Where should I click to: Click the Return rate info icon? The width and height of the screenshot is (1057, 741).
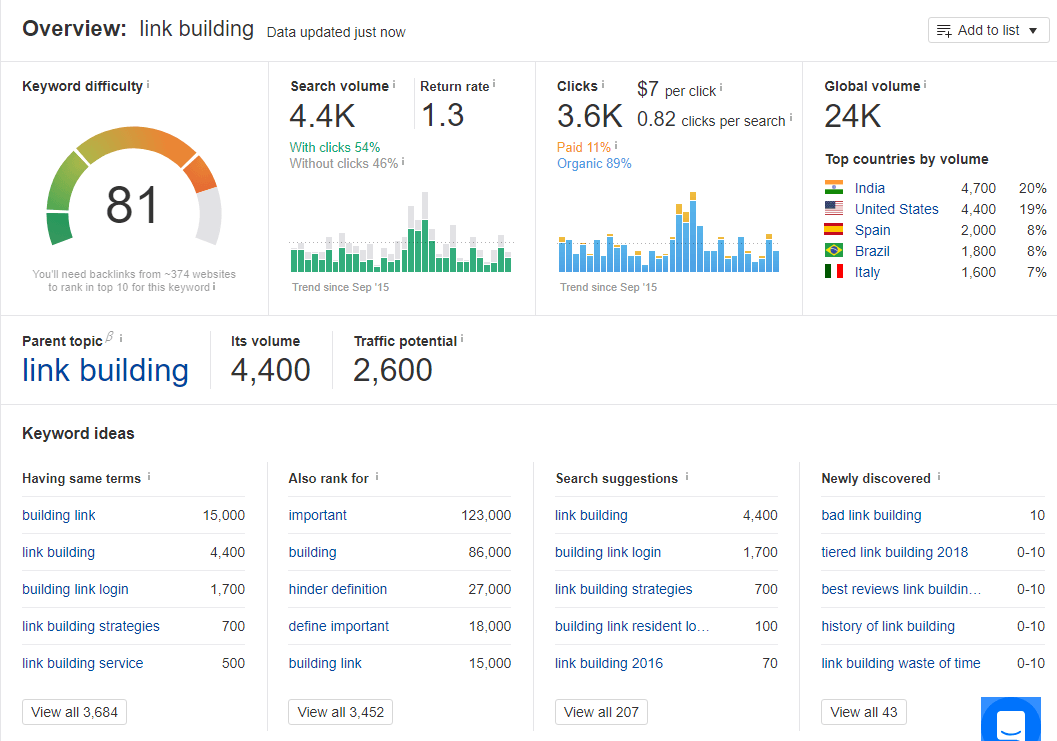pyautogui.click(x=492, y=86)
